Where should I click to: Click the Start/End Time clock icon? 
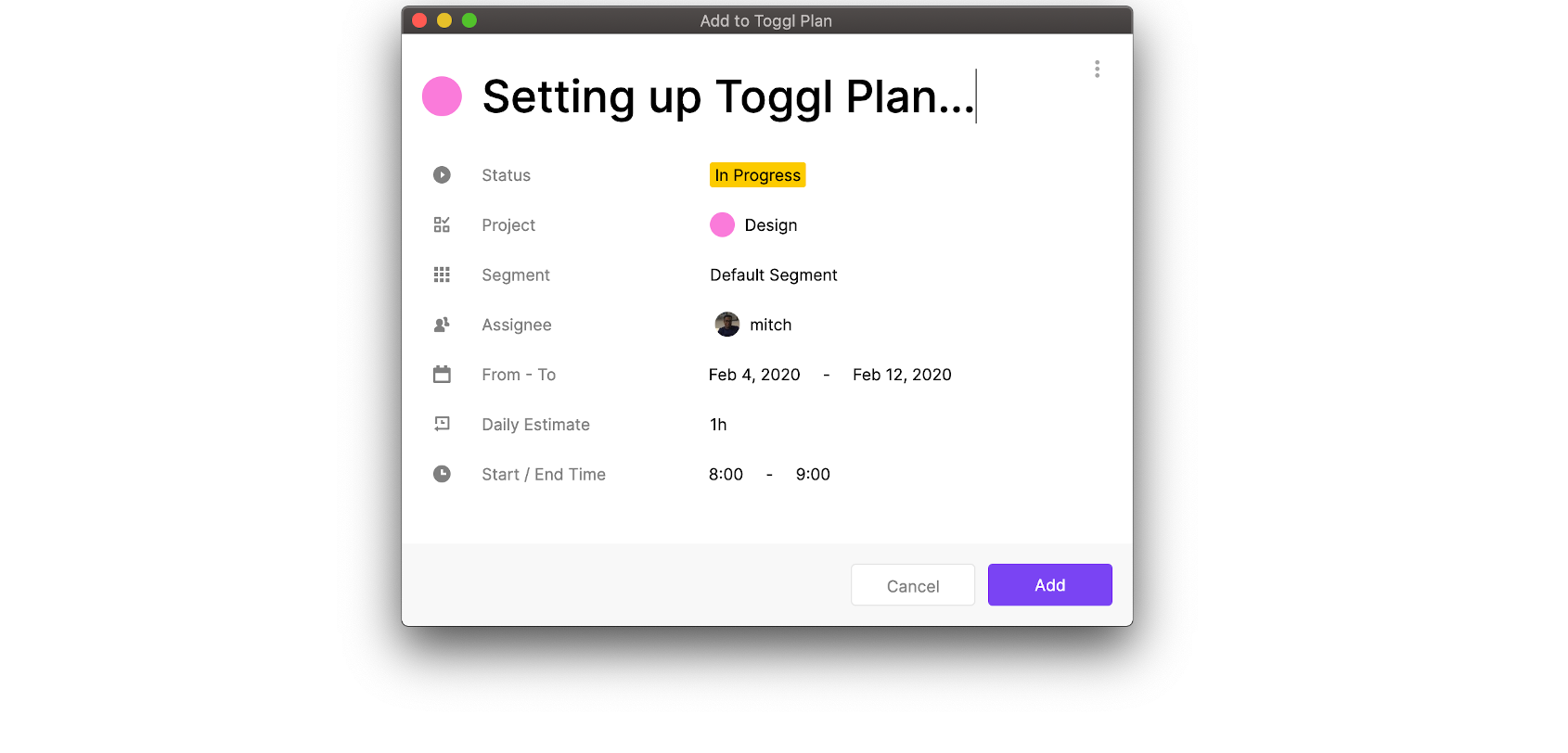[x=442, y=474]
